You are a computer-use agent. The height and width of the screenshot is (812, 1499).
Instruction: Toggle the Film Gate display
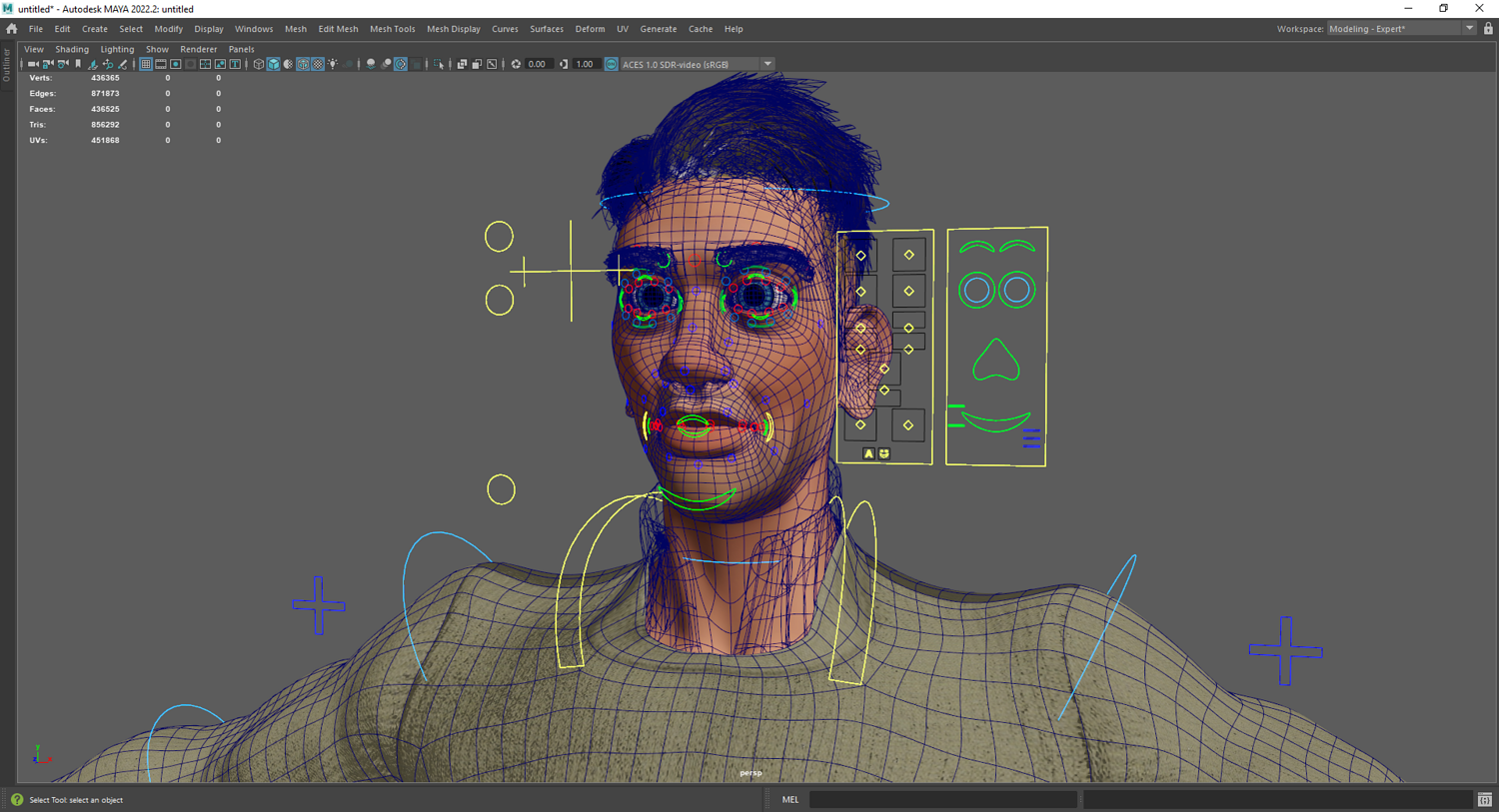point(161,64)
